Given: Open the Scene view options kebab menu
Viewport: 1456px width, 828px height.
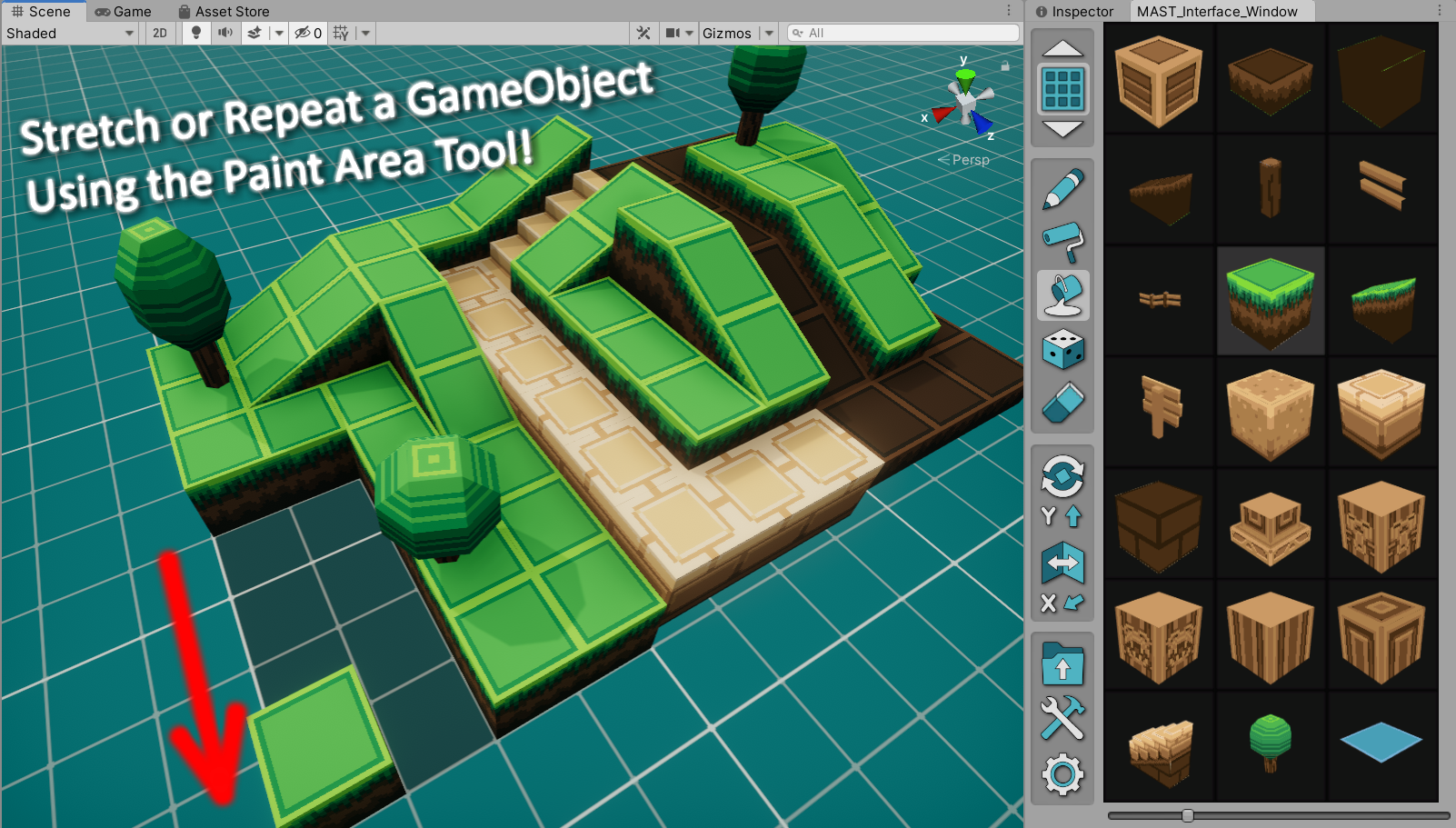Looking at the screenshot, I should 1009,11.
